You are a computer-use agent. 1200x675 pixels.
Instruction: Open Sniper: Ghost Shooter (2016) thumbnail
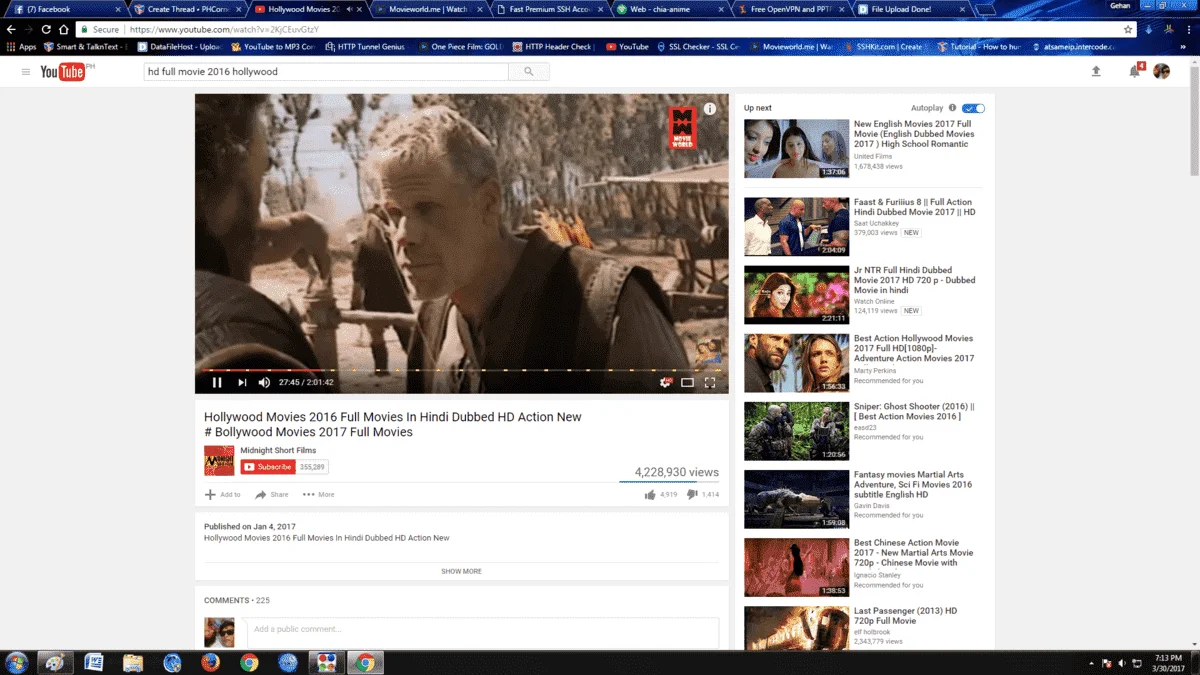(796, 431)
